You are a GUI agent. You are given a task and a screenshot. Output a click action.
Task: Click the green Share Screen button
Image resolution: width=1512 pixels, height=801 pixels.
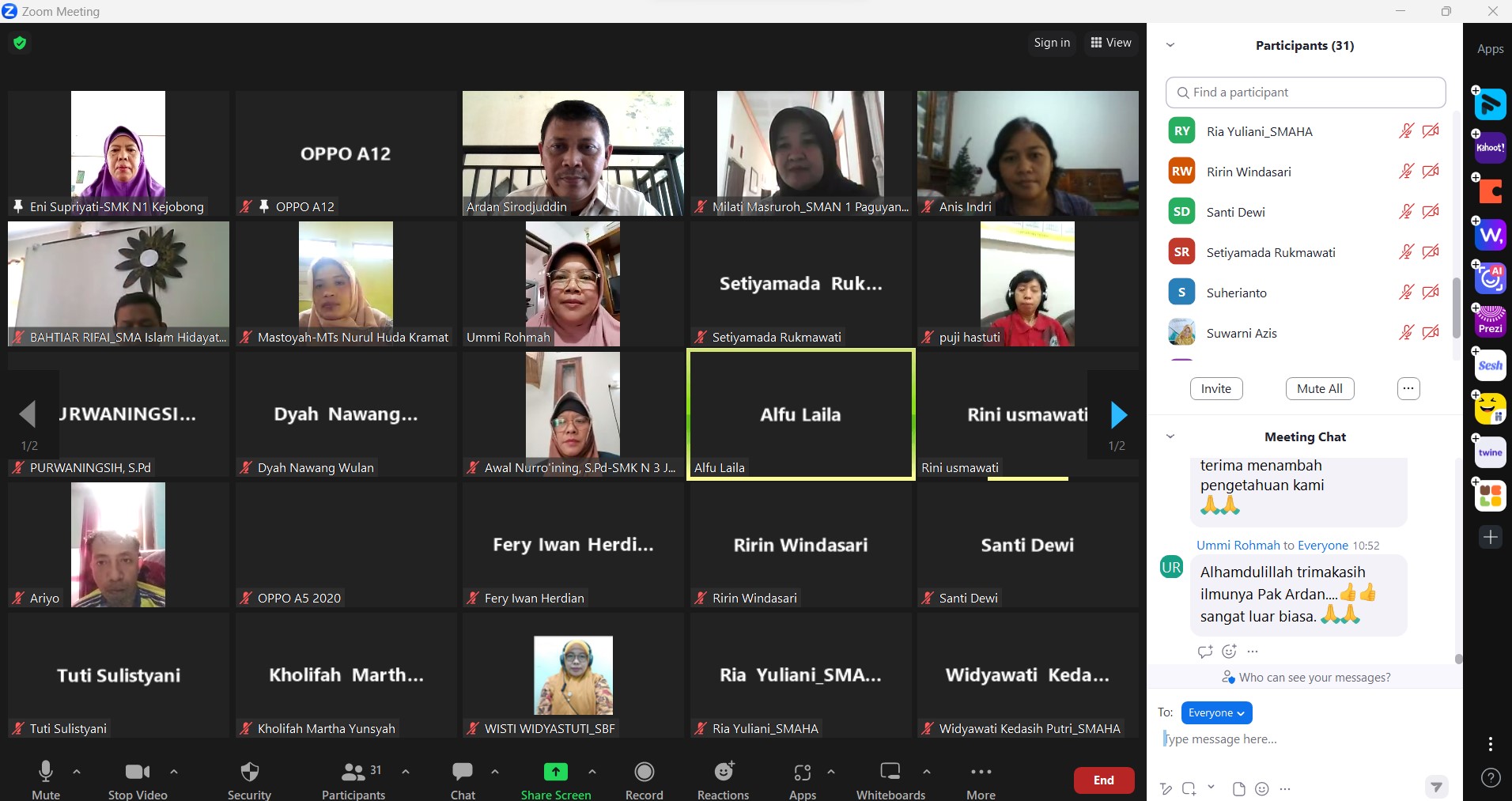(x=556, y=779)
